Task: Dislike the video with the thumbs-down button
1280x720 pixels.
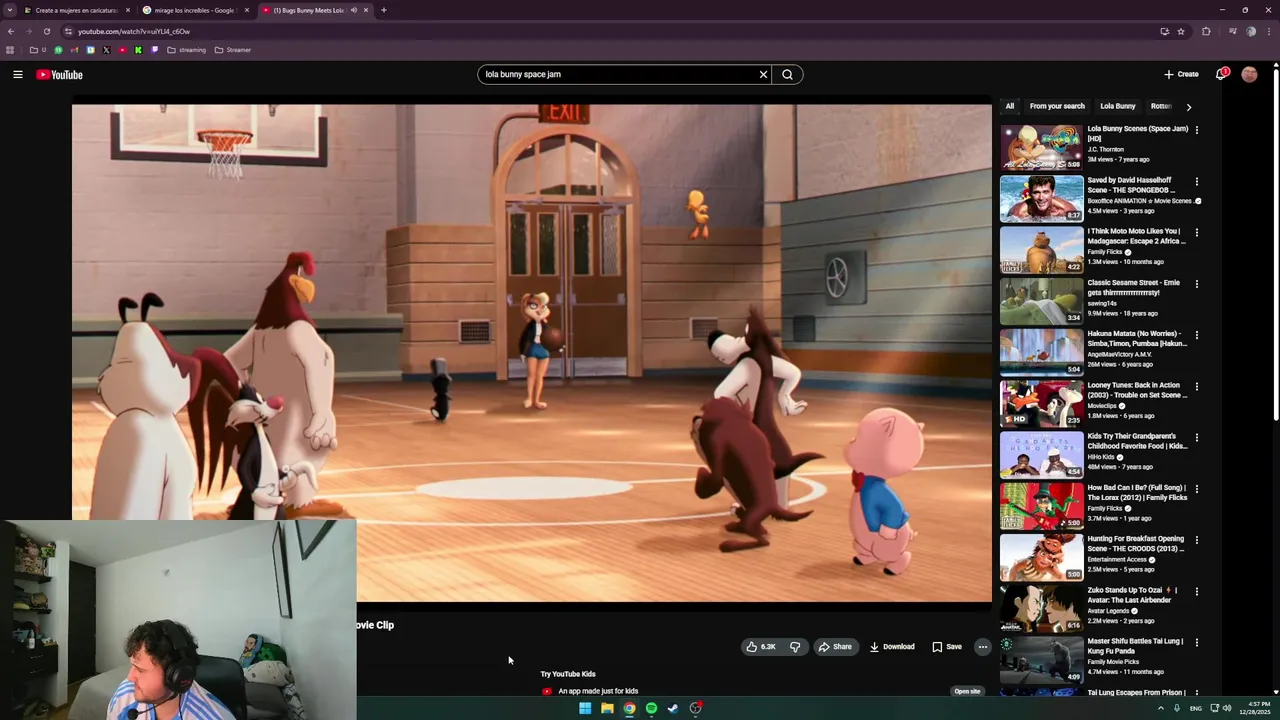Action: (795, 647)
